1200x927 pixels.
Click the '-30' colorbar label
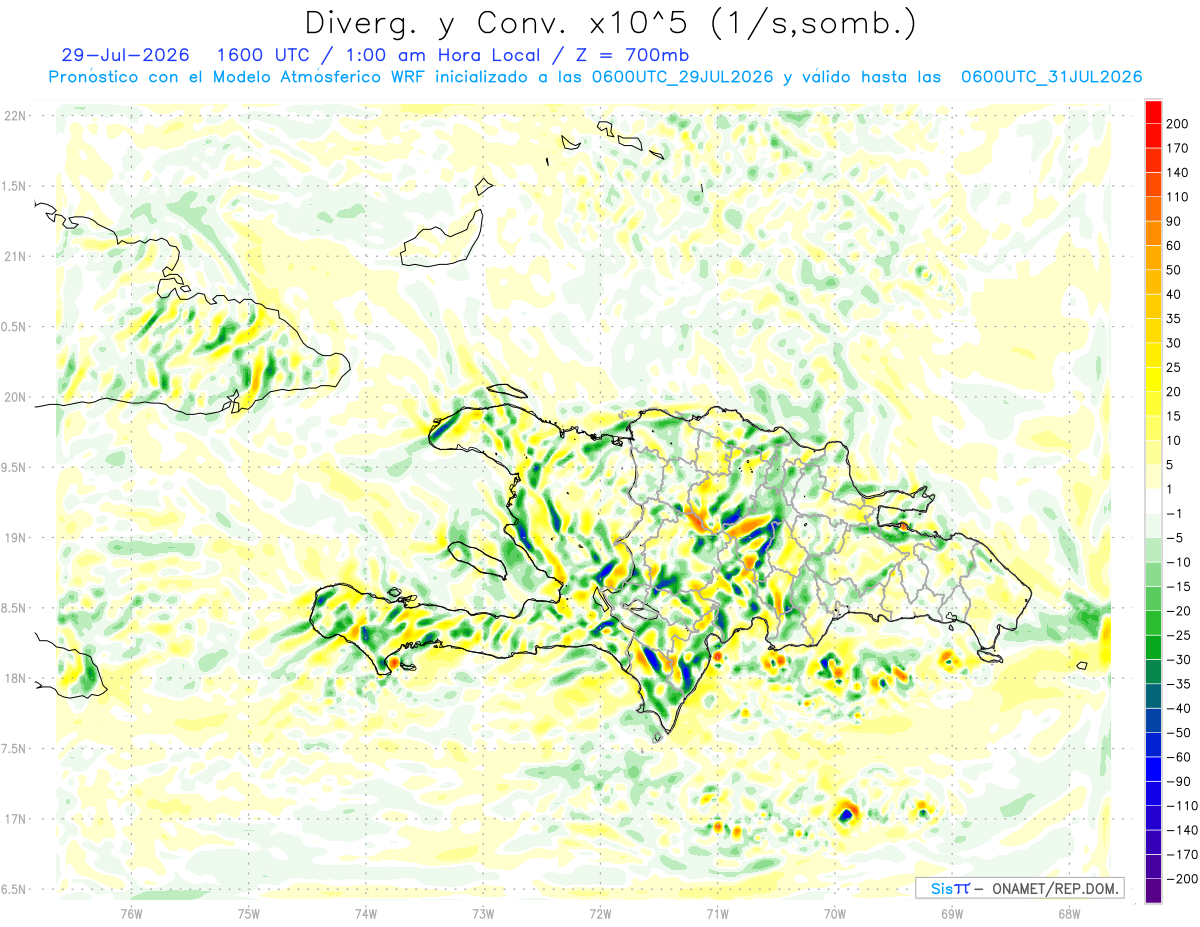click(1177, 659)
